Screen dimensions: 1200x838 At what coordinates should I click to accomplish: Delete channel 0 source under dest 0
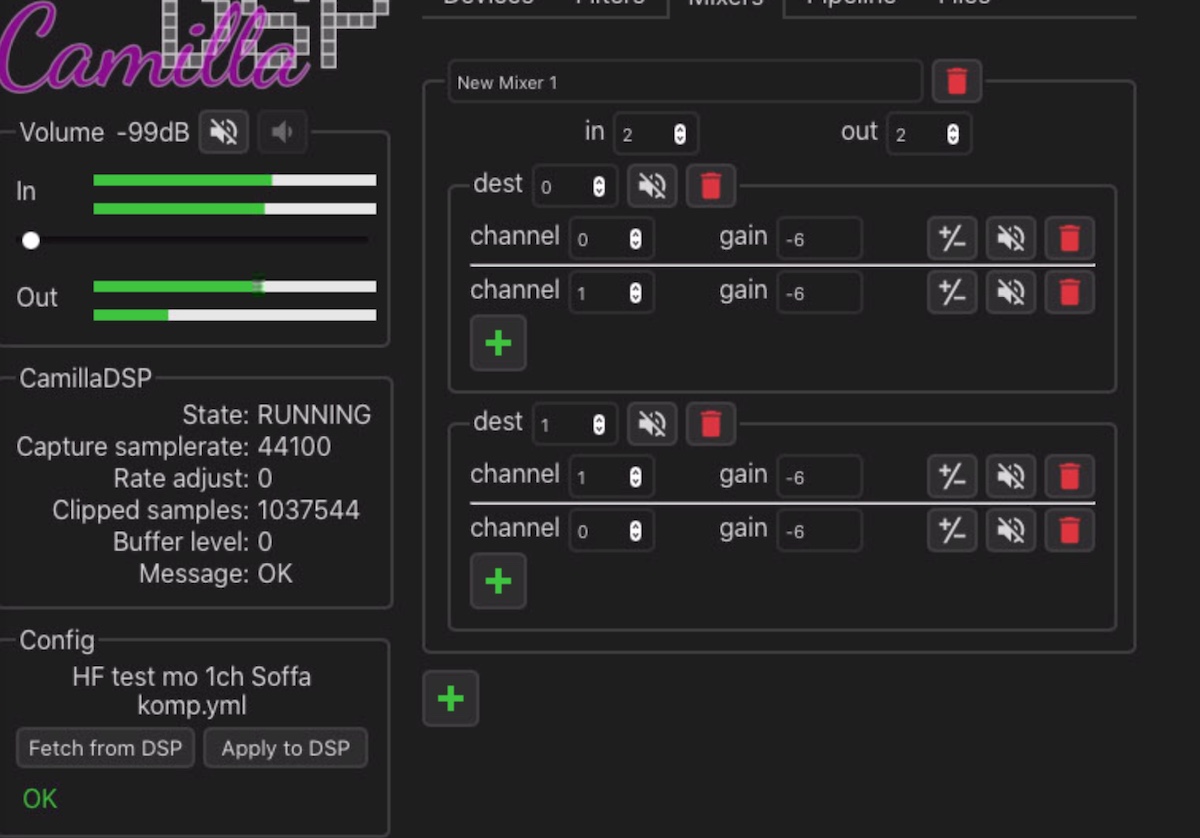click(x=1070, y=238)
